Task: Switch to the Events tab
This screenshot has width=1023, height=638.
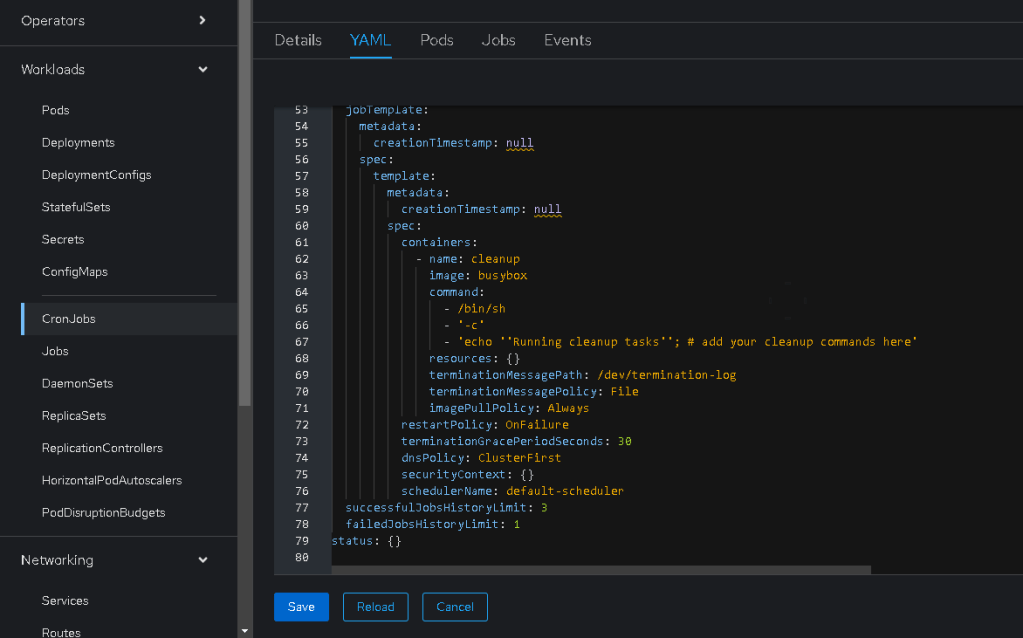Action: pos(567,40)
